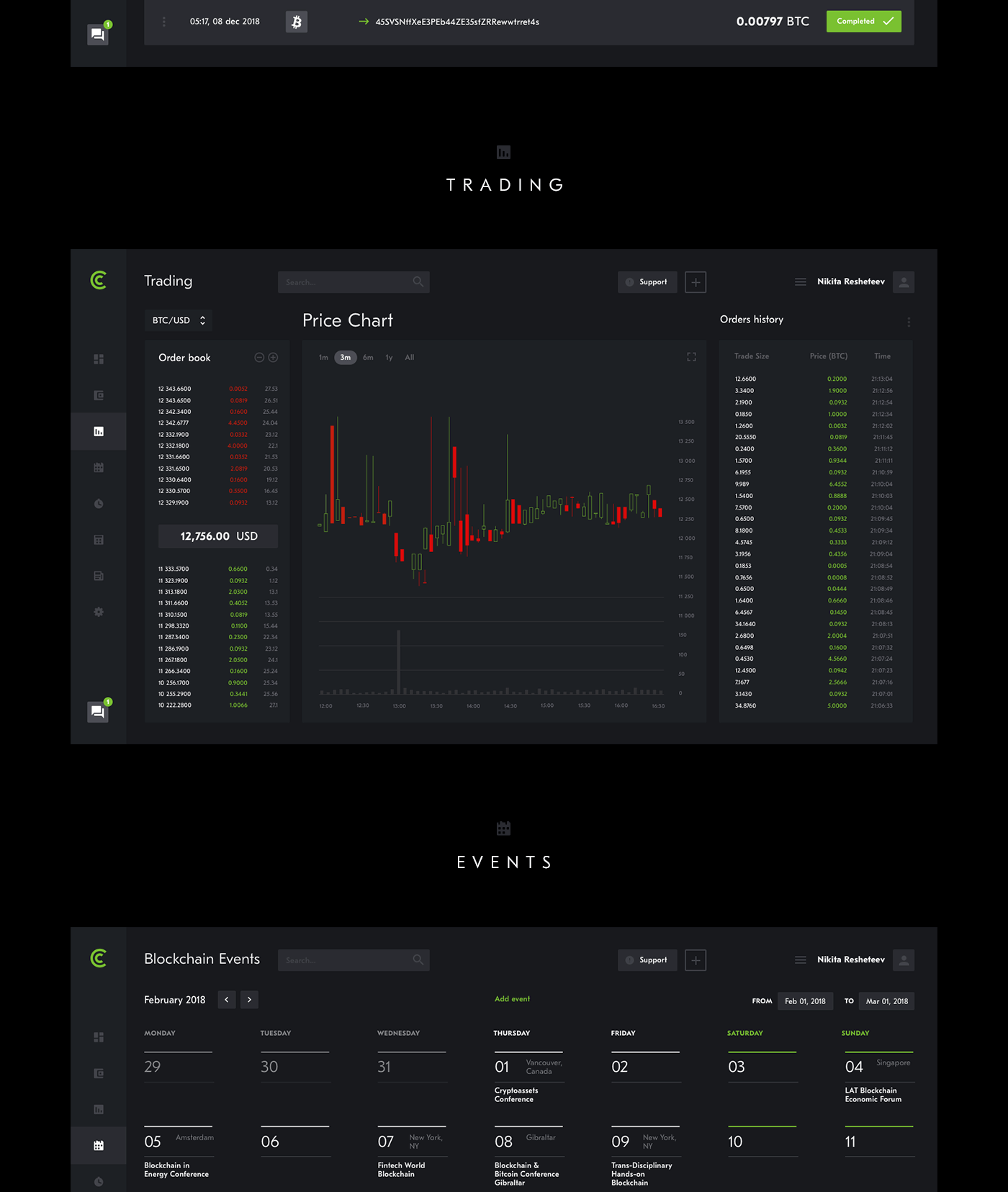Viewport: 1008px width, 1192px height.
Task: Click the minus icon in the Order book header
Action: [x=259, y=358]
